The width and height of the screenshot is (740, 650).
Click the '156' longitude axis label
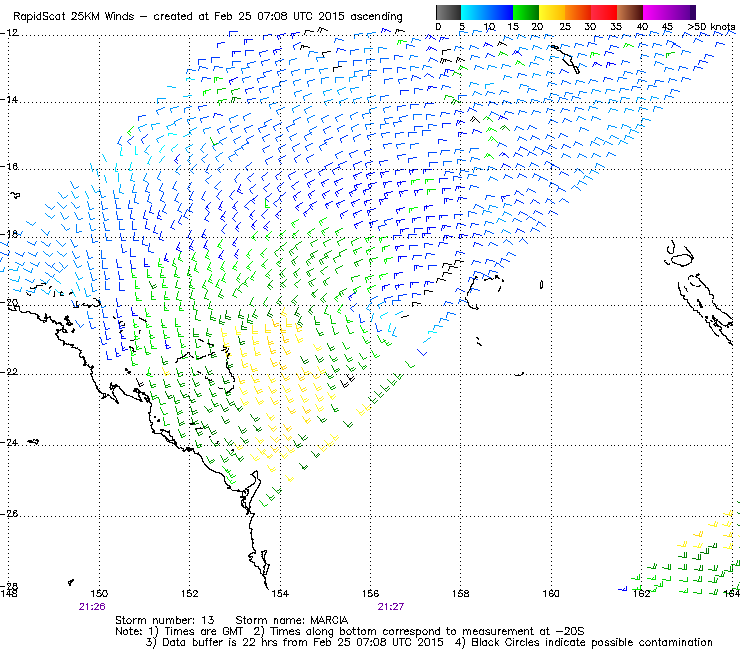(370, 593)
